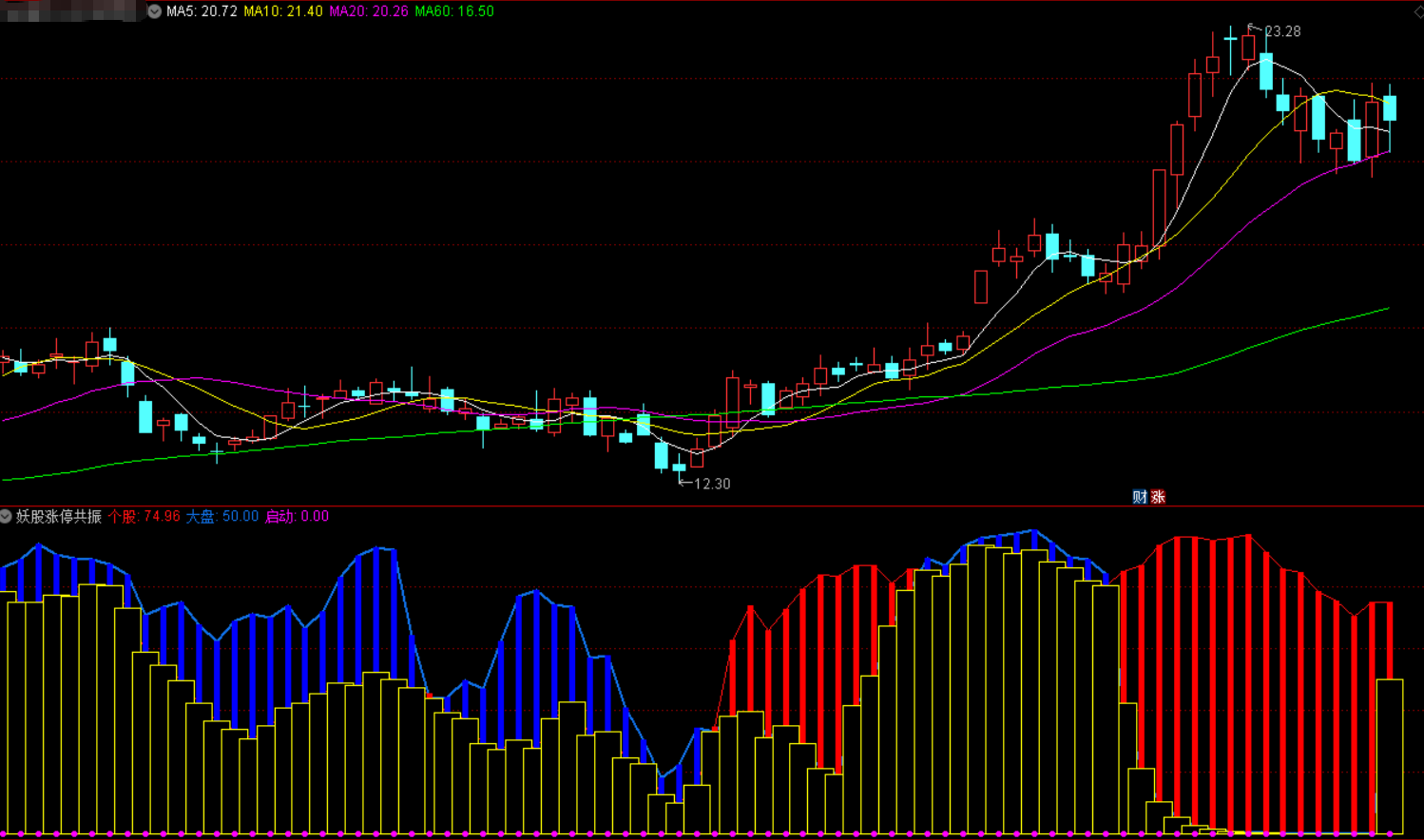Select the 大盘: 50.00 value

[x=221, y=516]
